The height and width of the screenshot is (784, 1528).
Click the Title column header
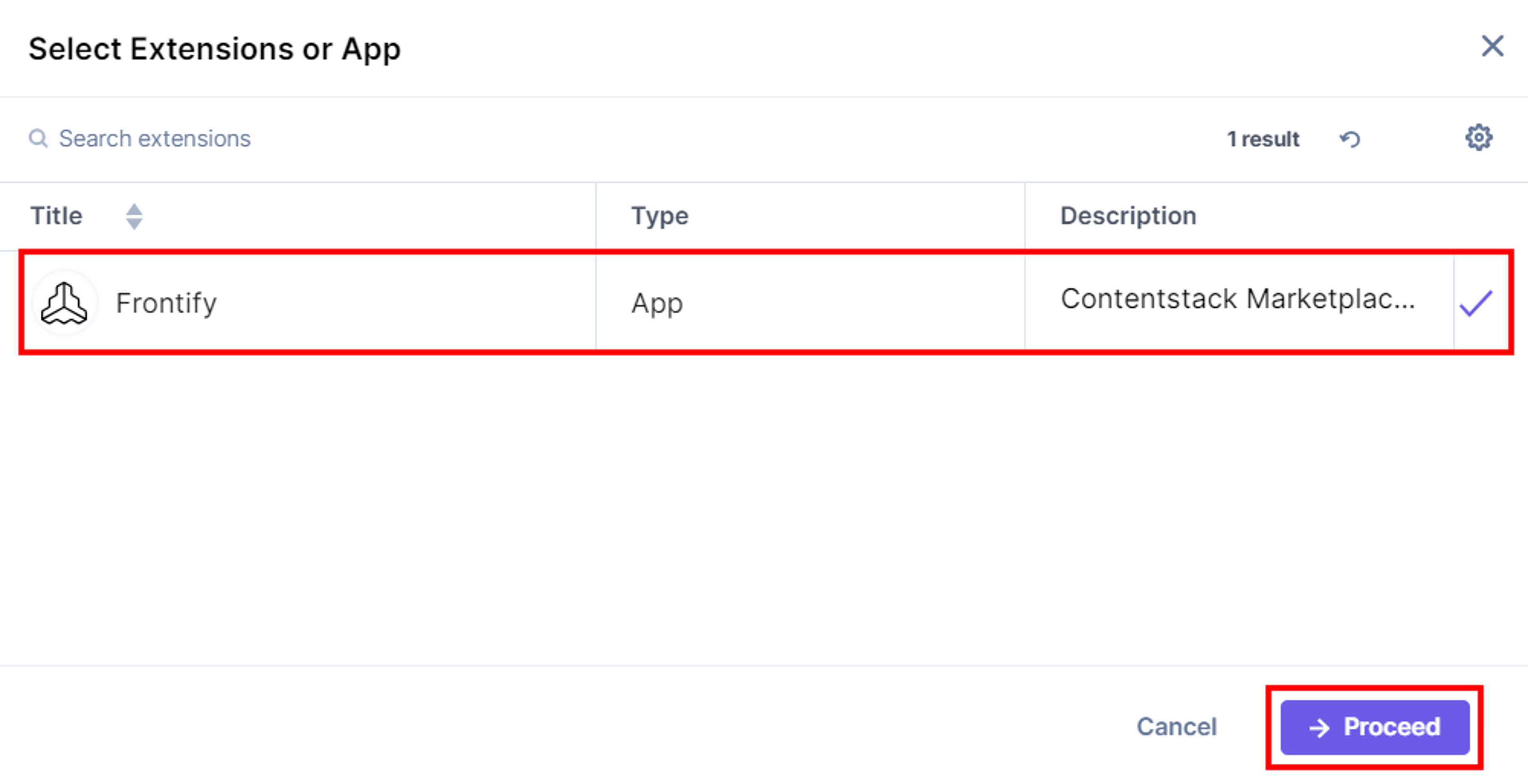pos(57,216)
